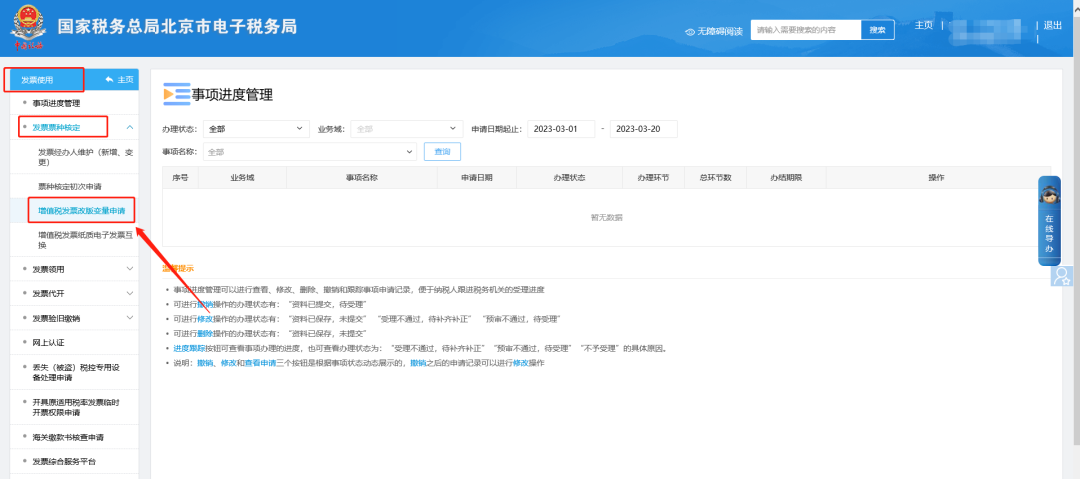
Task: Select 发票代开 menu item
Action: 48,294
